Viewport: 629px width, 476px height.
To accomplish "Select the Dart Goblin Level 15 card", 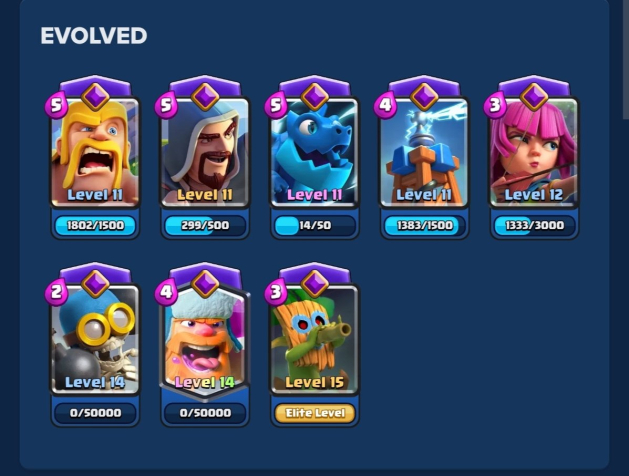I will coord(314,339).
